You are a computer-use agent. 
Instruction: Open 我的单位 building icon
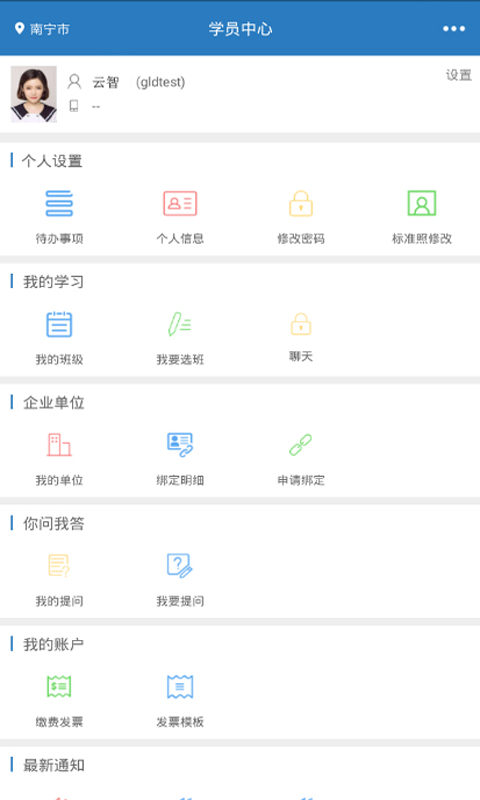59,445
